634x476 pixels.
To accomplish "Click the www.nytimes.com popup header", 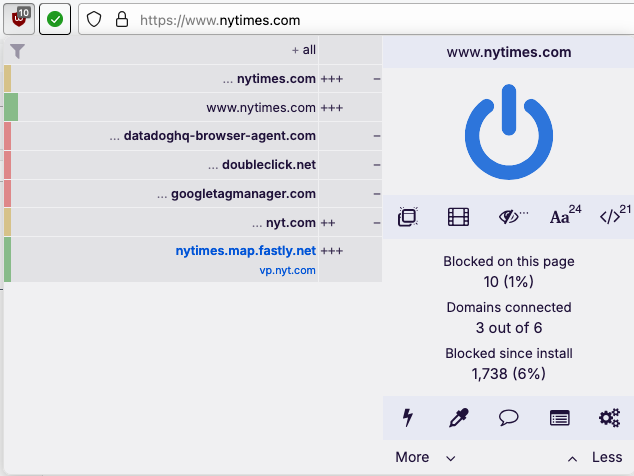I will [509, 52].
